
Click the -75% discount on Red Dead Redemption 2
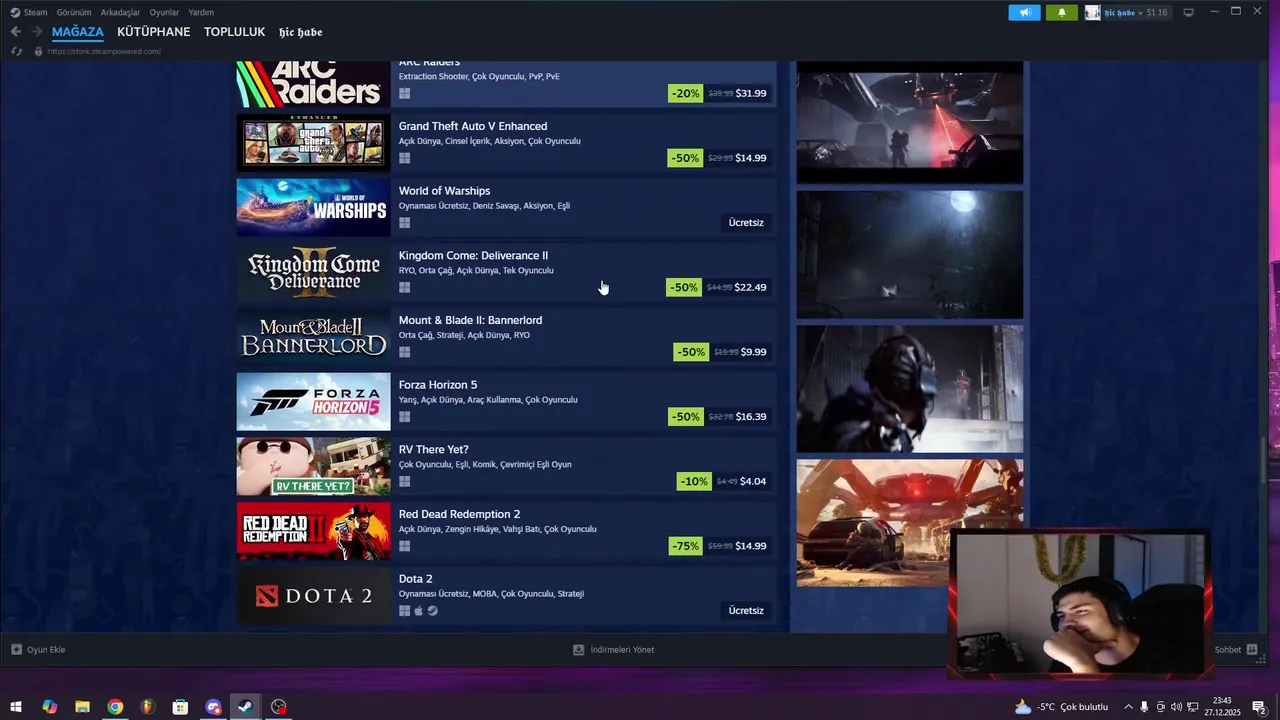pyautogui.click(x=685, y=546)
